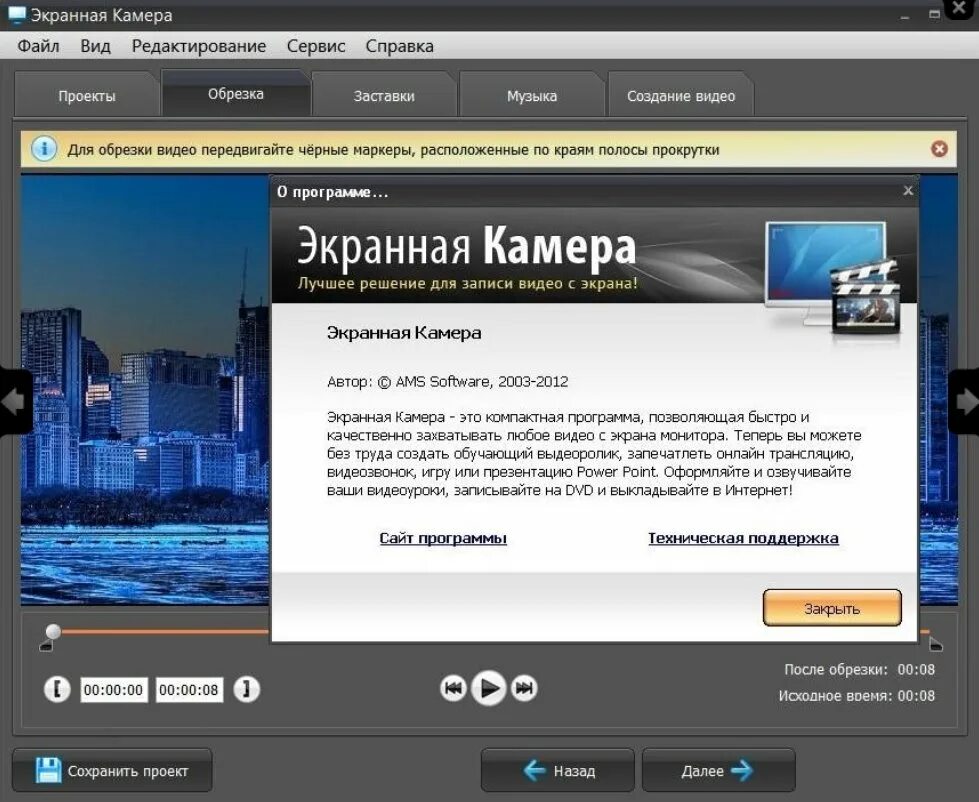Open the Файл menu
979x802 pixels.
[38, 46]
